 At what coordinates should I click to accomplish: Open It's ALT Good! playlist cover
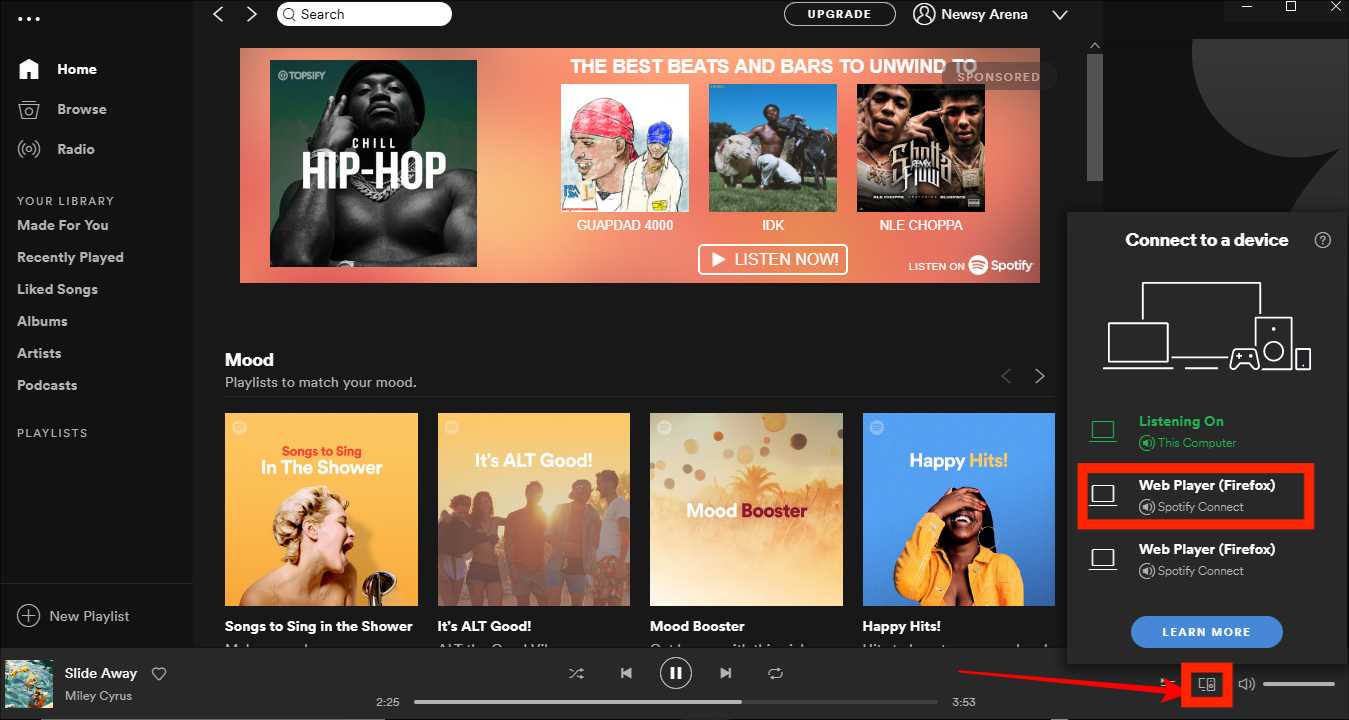click(x=534, y=509)
